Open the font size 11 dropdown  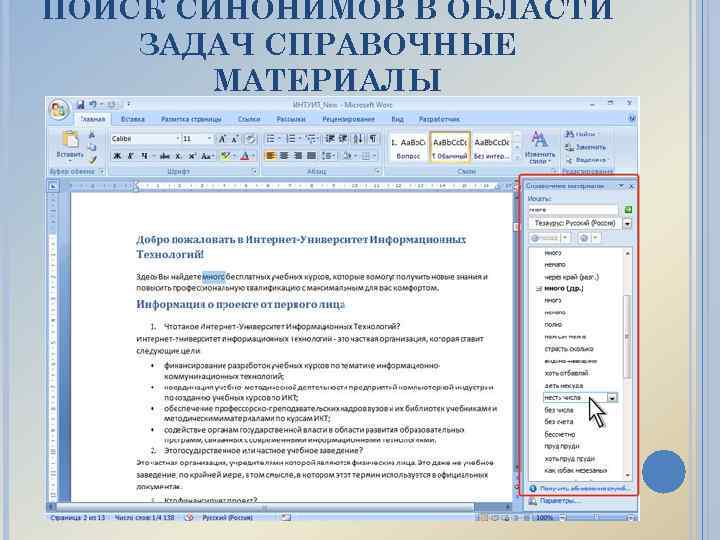pos(209,139)
